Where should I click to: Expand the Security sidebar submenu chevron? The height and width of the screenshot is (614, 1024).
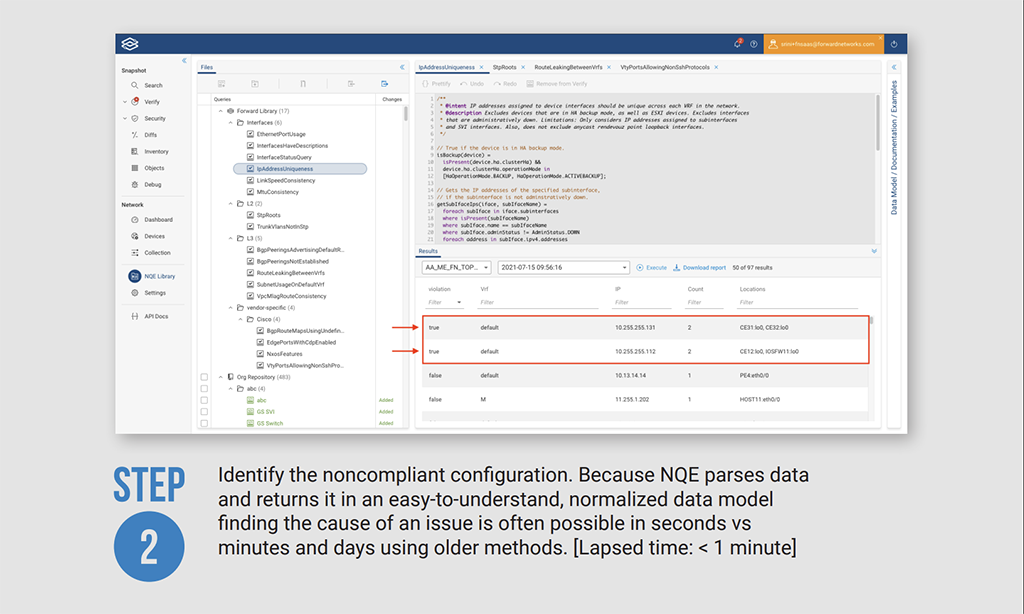125,119
